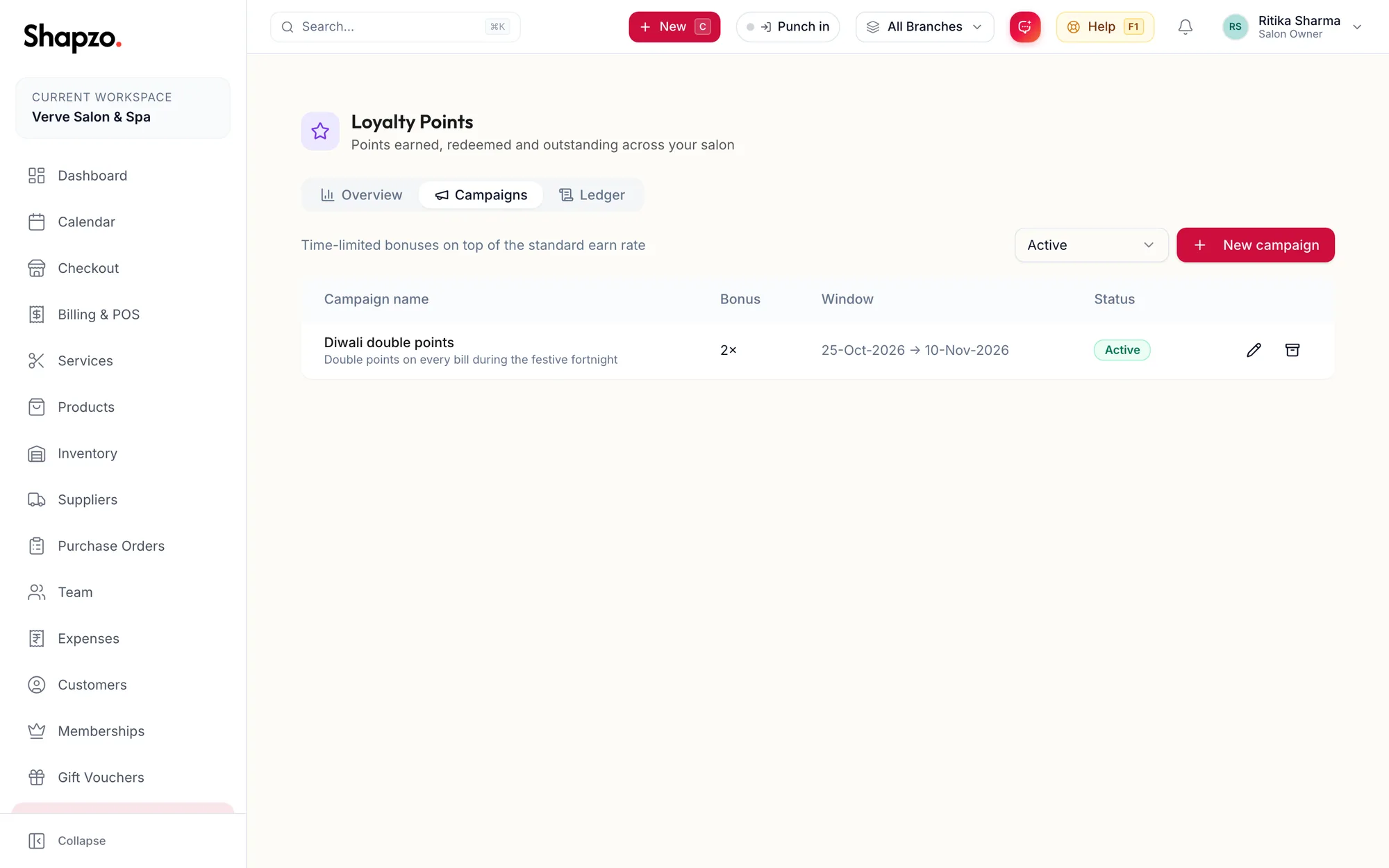The width and height of the screenshot is (1389, 868).
Task: Open the Expenses page
Action: coord(123,639)
